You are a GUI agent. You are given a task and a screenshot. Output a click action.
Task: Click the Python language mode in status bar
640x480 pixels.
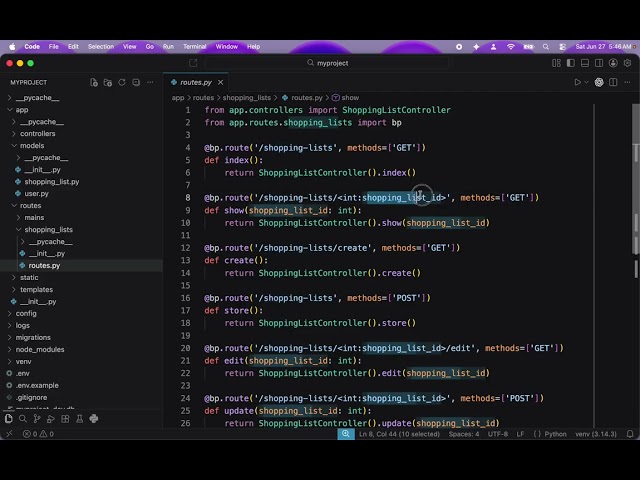(555, 434)
